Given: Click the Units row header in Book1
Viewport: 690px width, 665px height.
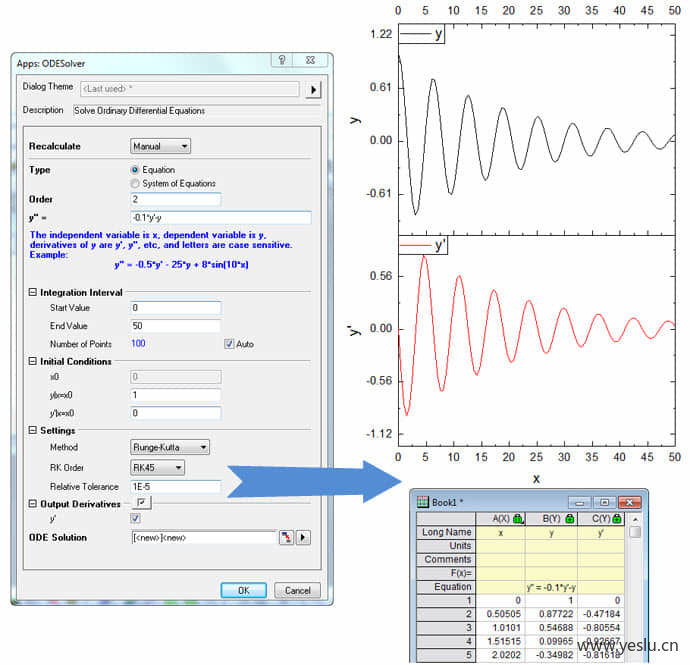Looking at the screenshot, I should [446, 546].
